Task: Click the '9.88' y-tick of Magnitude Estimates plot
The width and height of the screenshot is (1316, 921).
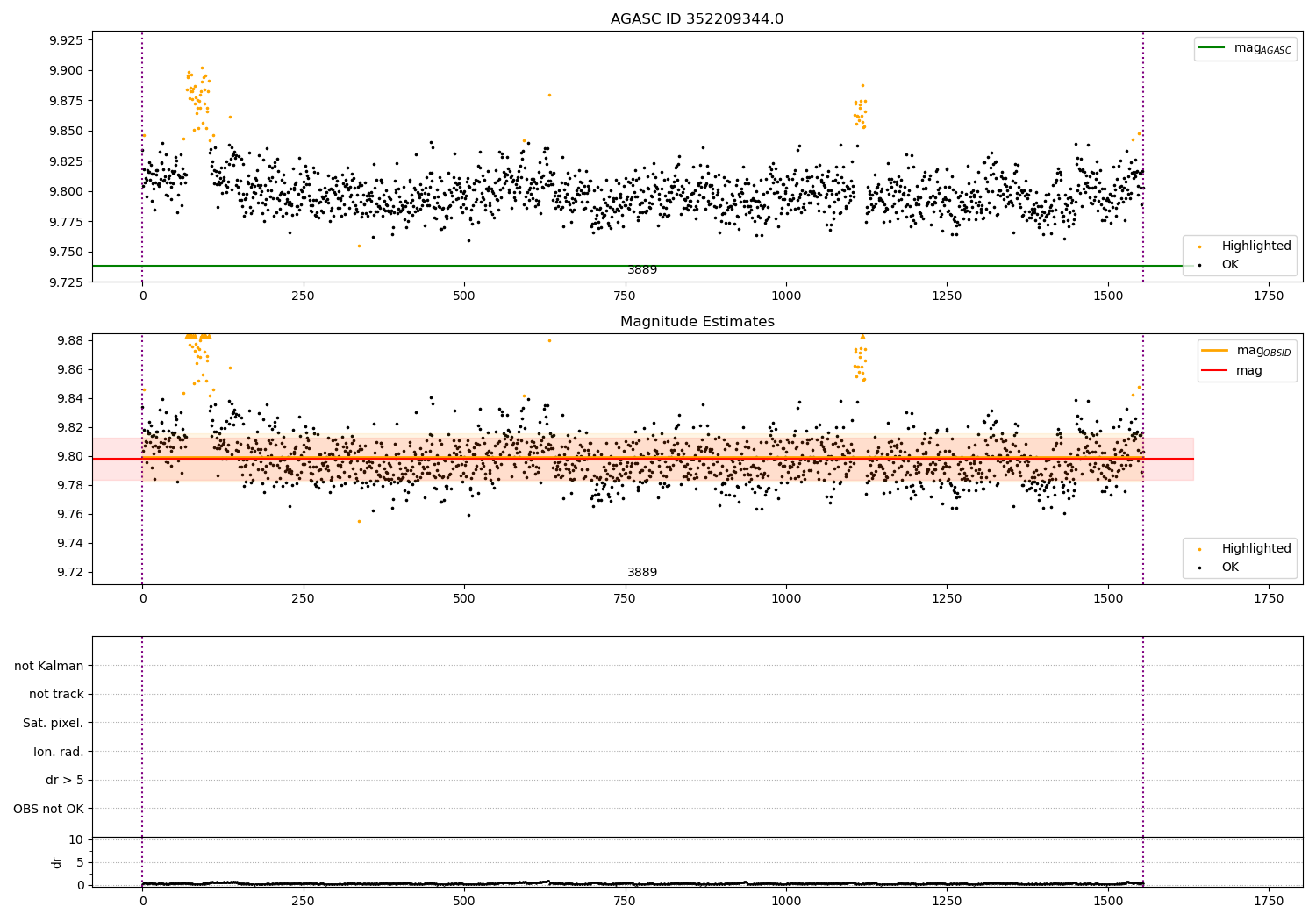Action: tap(69, 340)
